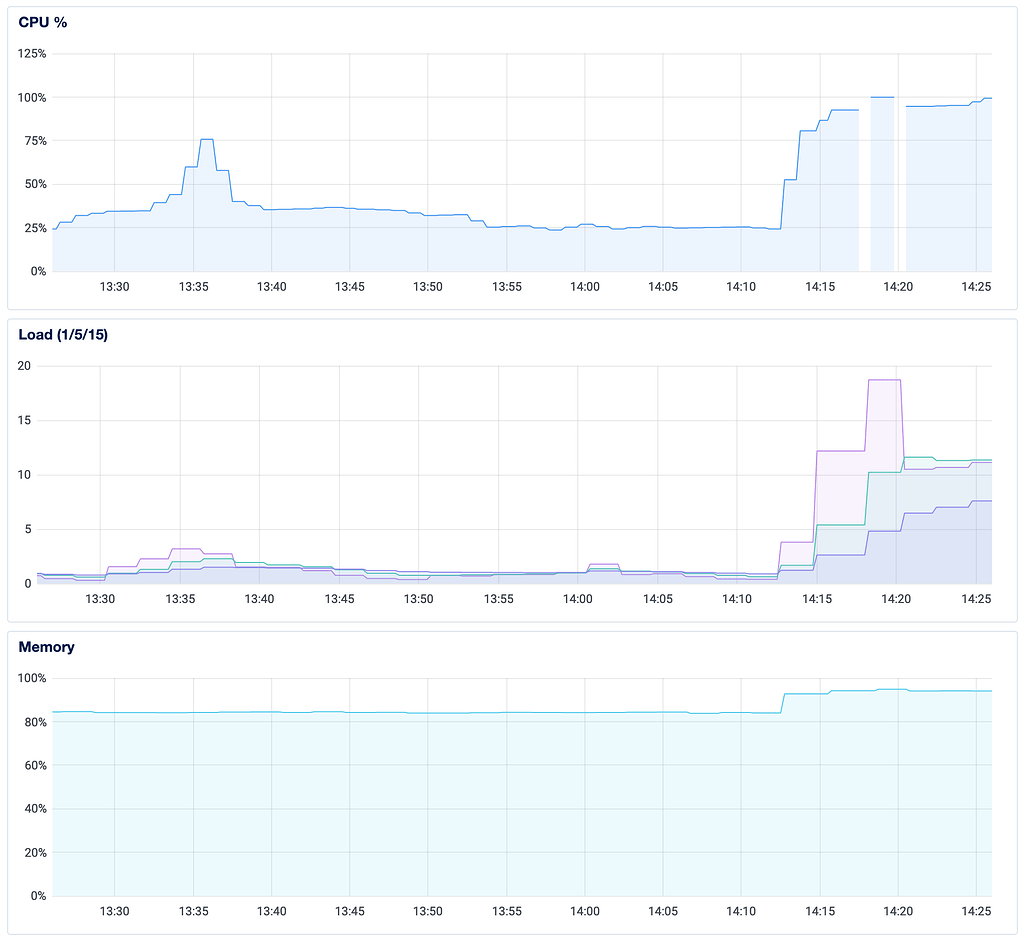Image resolution: width=1023 pixels, height=940 pixels.
Task: Click 13:45 time label under Memory chart
Action: [350, 911]
